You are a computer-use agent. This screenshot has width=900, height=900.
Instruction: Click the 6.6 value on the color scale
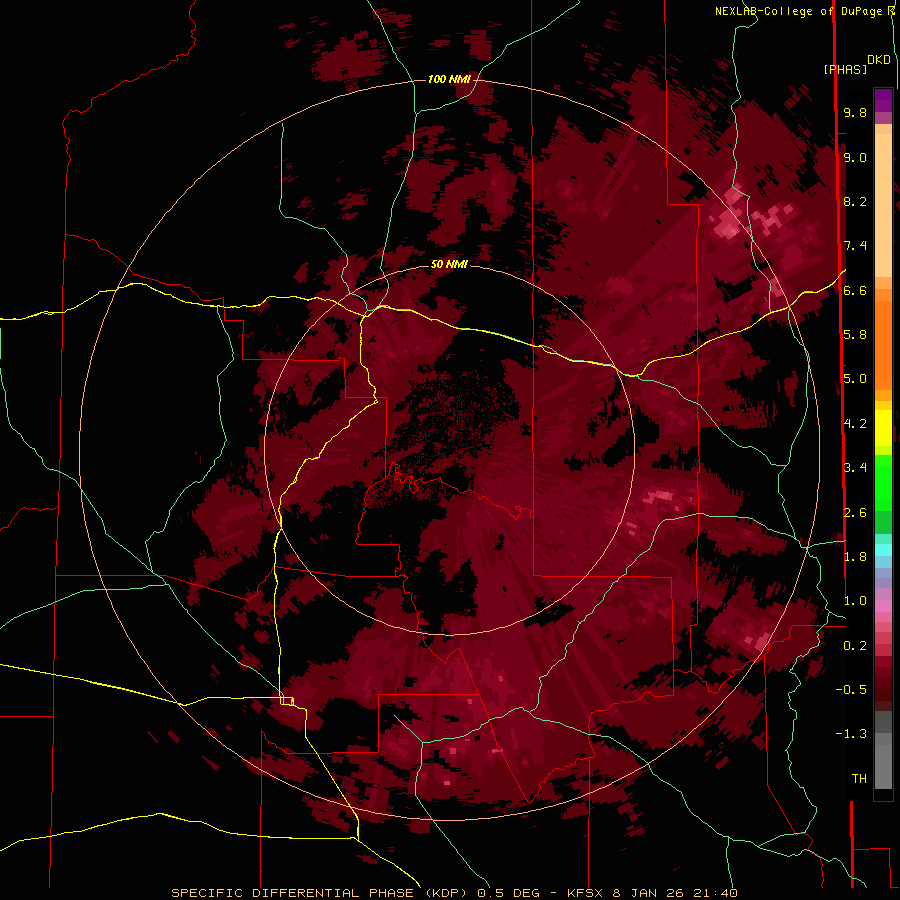855,290
